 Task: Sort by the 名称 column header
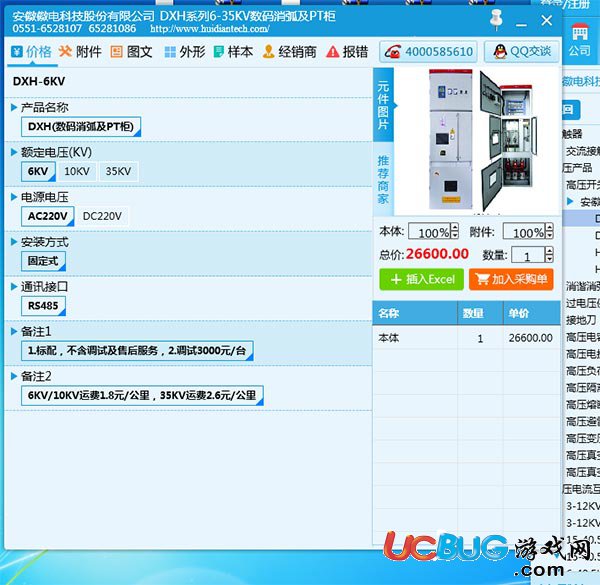pyautogui.click(x=415, y=313)
